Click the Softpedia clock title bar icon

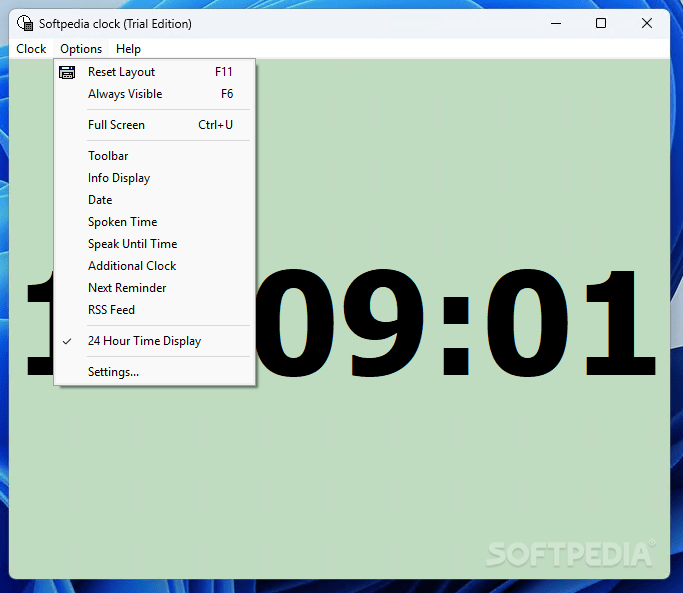[x=25, y=23]
